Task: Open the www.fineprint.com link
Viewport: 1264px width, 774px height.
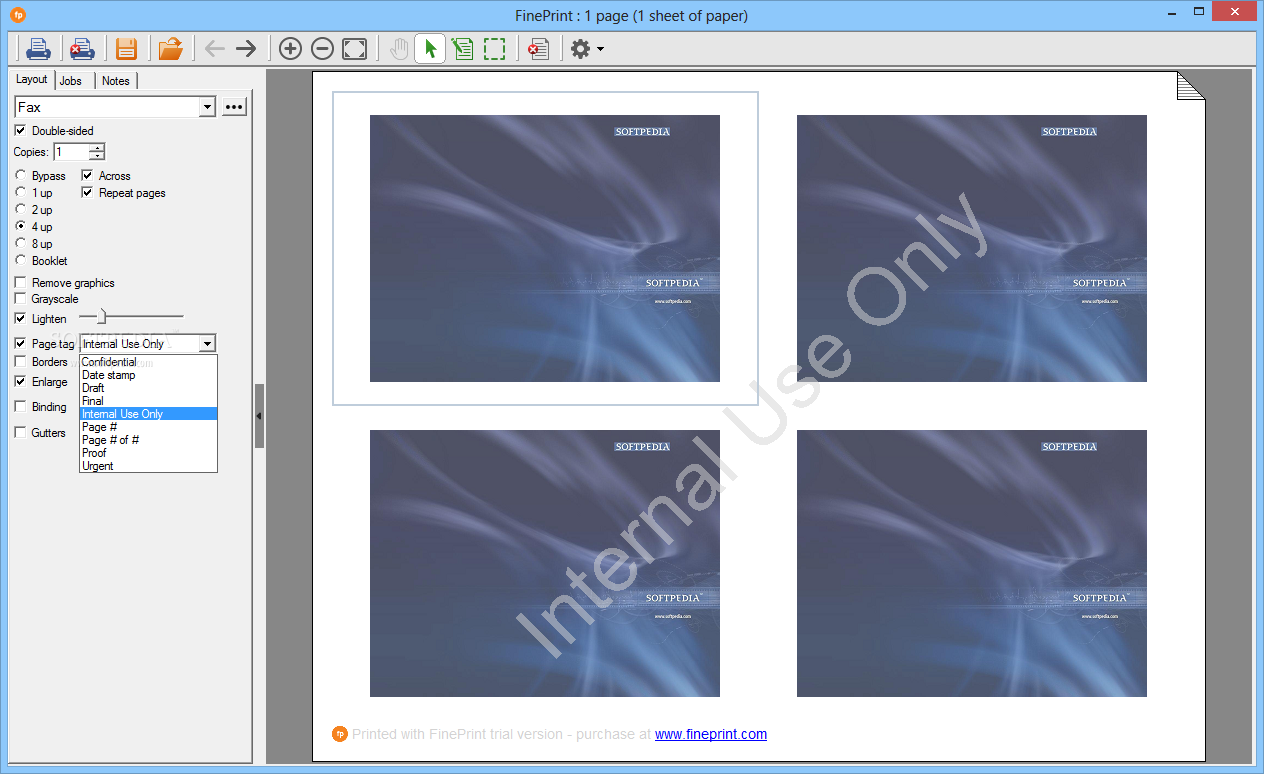Action: point(711,734)
